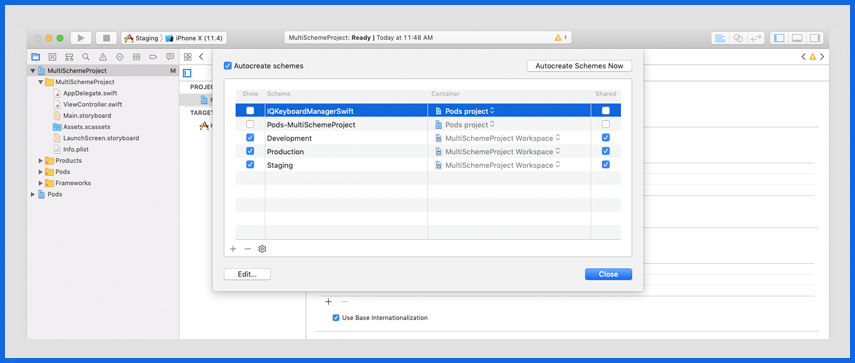Mark Pods-MultiSchemeProject scheme as Shared

click(x=606, y=124)
